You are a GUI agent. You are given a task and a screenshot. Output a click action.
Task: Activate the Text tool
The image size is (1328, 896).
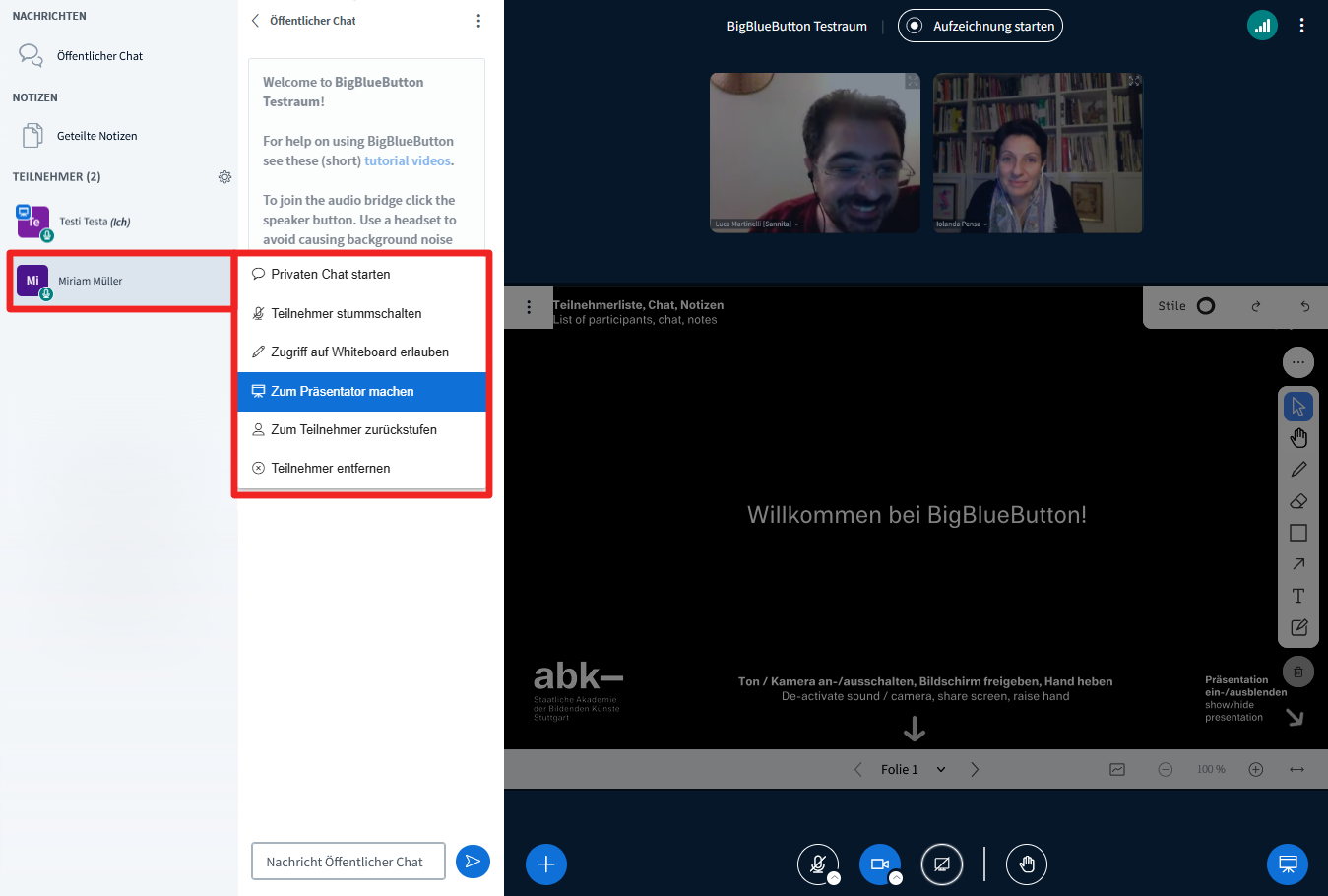click(1298, 596)
